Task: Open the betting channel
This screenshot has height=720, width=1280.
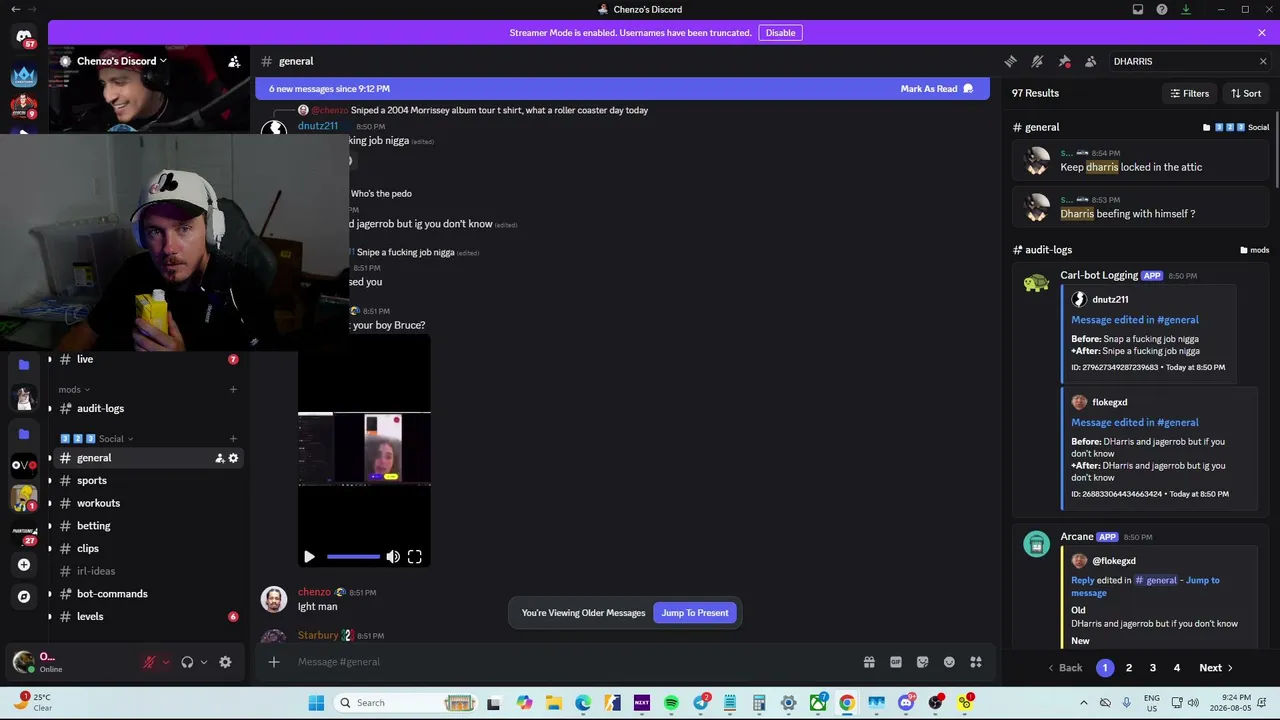Action: 145,526
